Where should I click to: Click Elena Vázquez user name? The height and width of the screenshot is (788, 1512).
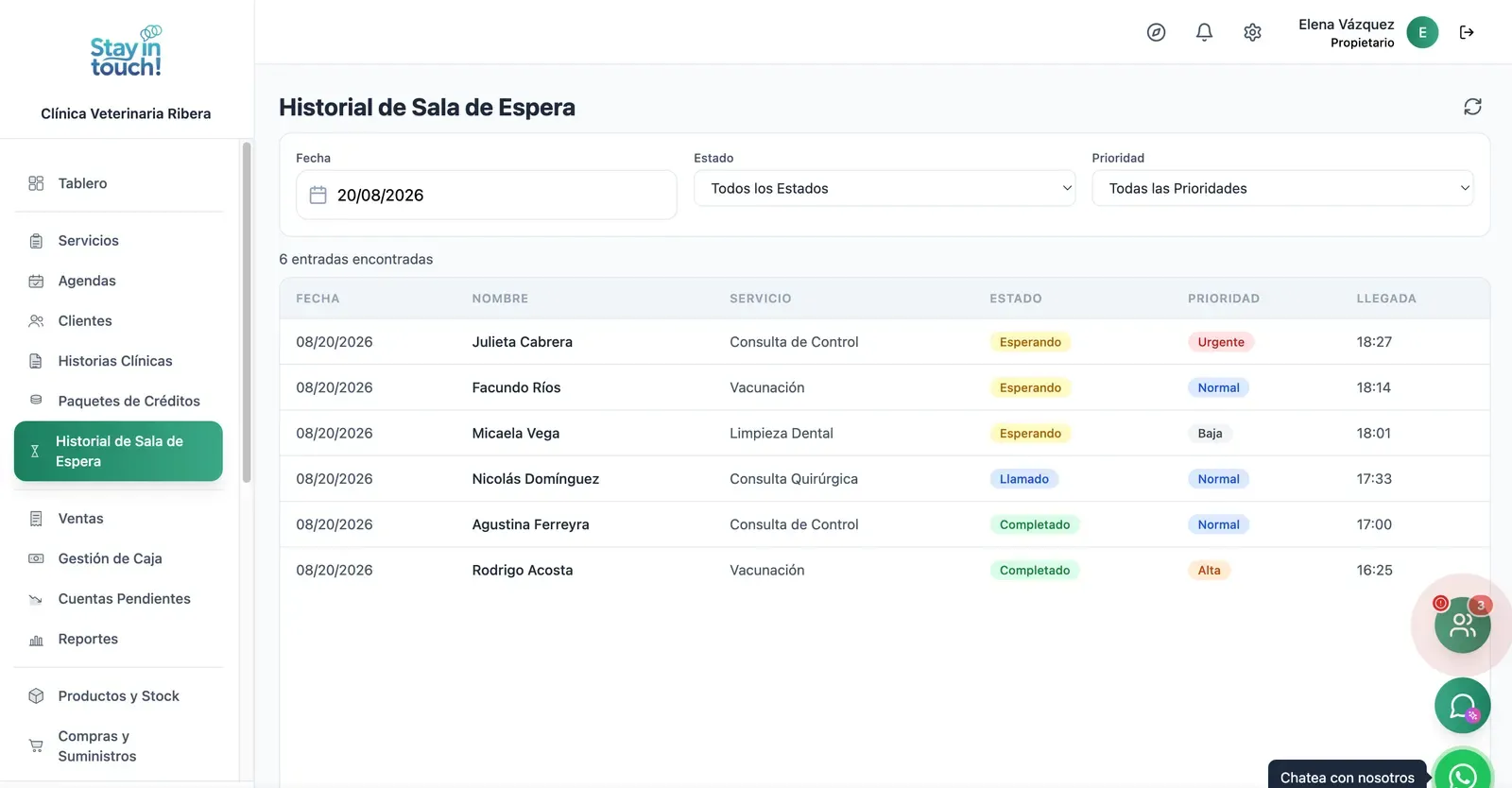(1346, 25)
